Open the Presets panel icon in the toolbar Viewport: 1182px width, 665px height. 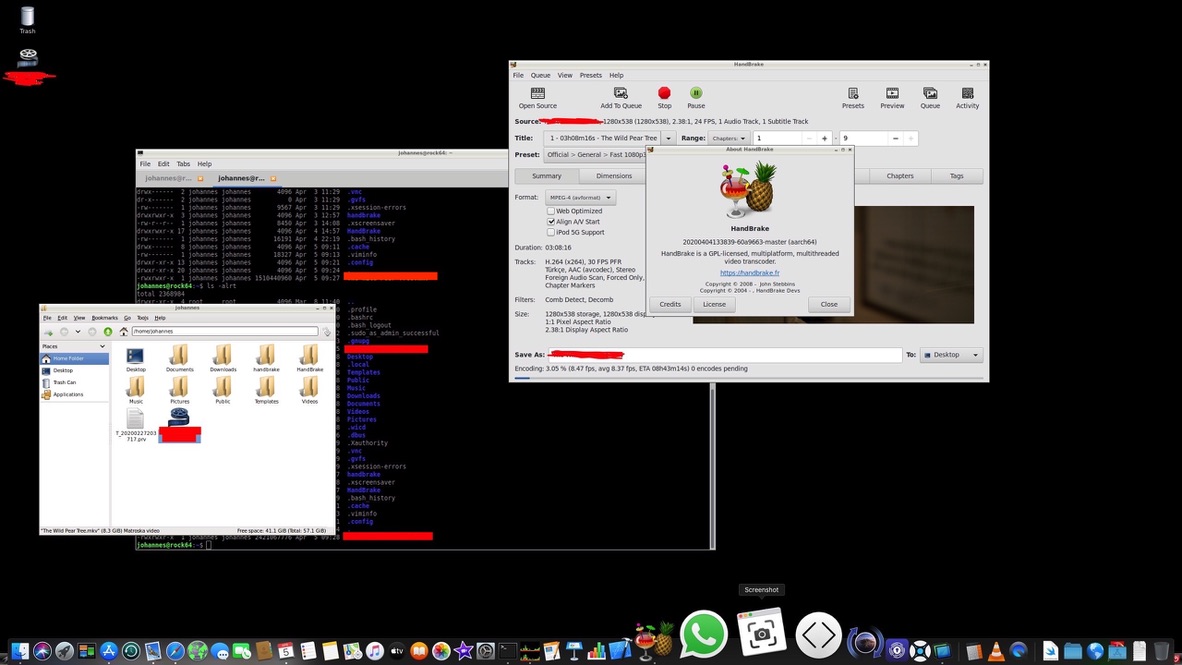click(852, 94)
